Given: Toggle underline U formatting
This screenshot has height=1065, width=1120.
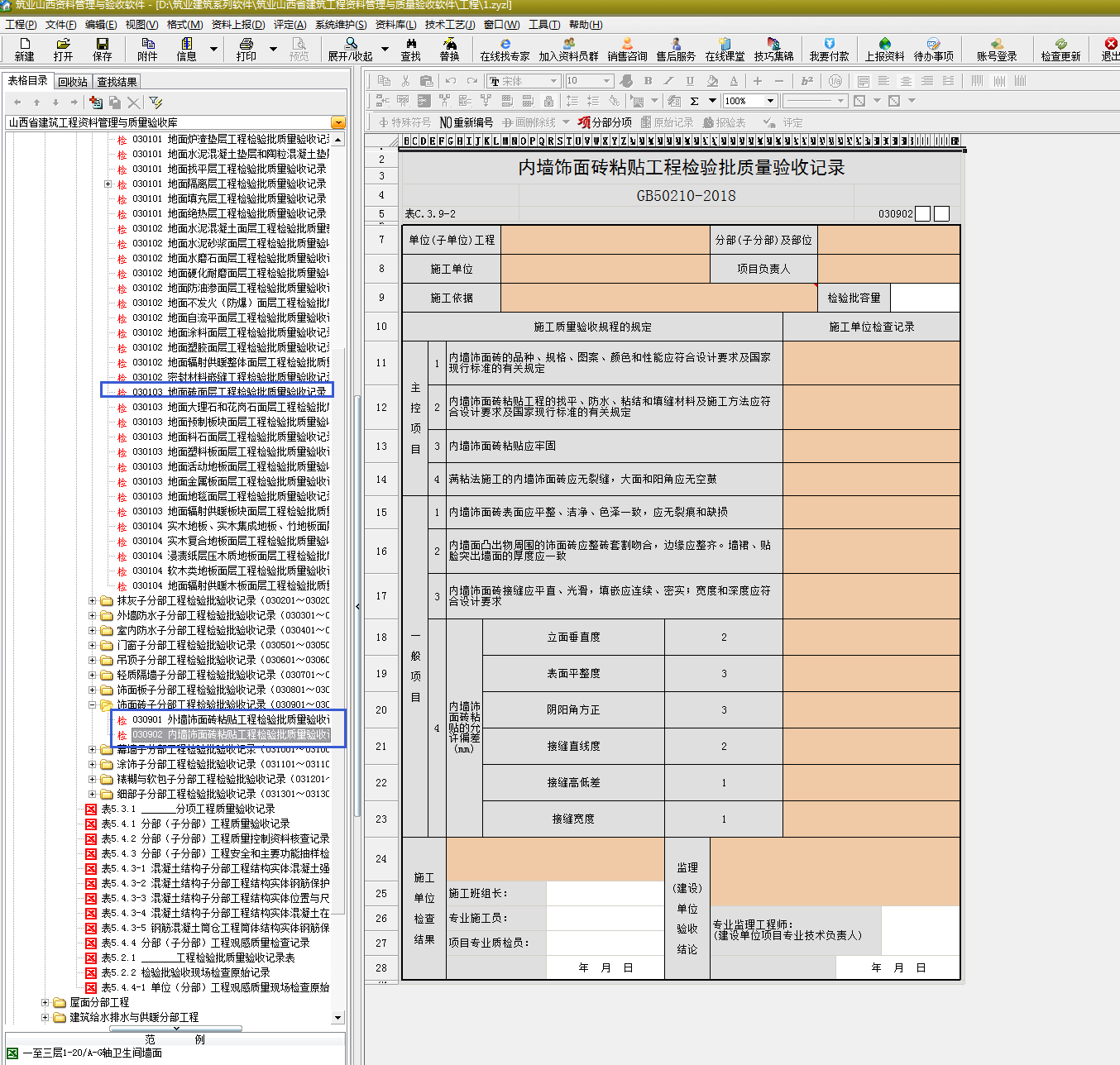Looking at the screenshot, I should [690, 80].
